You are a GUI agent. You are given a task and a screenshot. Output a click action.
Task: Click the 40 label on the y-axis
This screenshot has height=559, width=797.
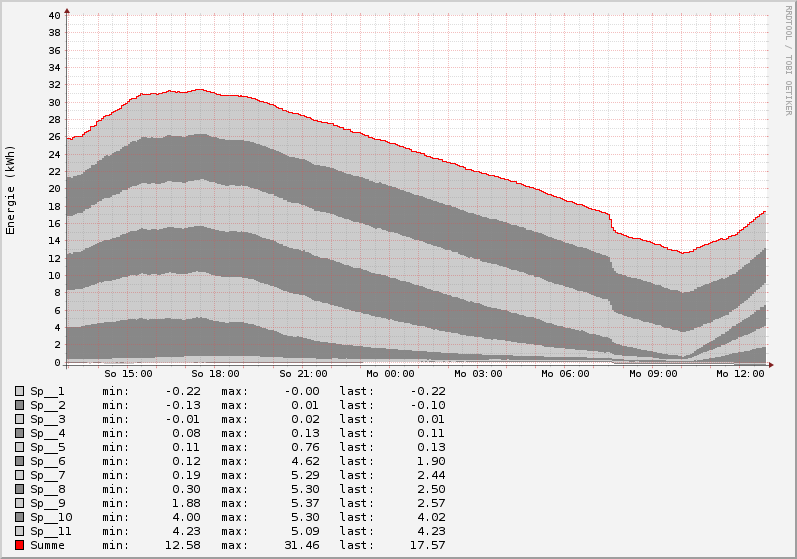point(54,15)
